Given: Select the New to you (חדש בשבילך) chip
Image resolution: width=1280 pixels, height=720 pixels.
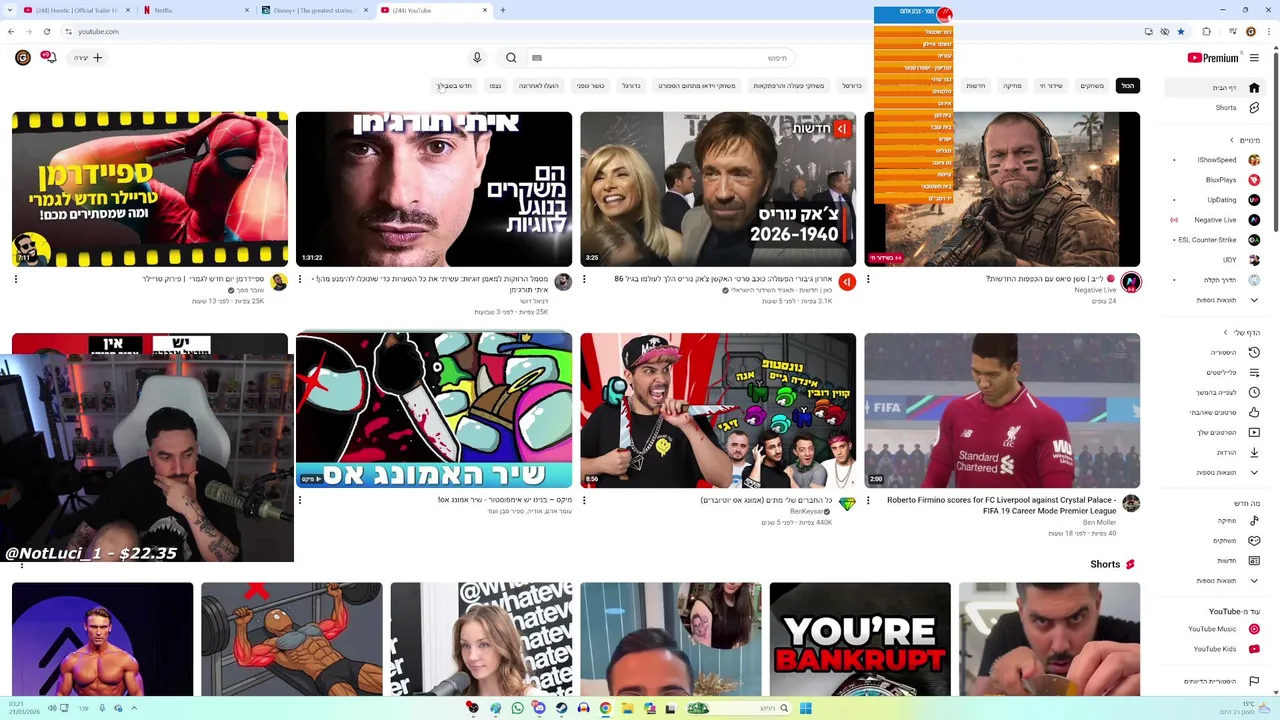Looking at the screenshot, I should [455, 86].
